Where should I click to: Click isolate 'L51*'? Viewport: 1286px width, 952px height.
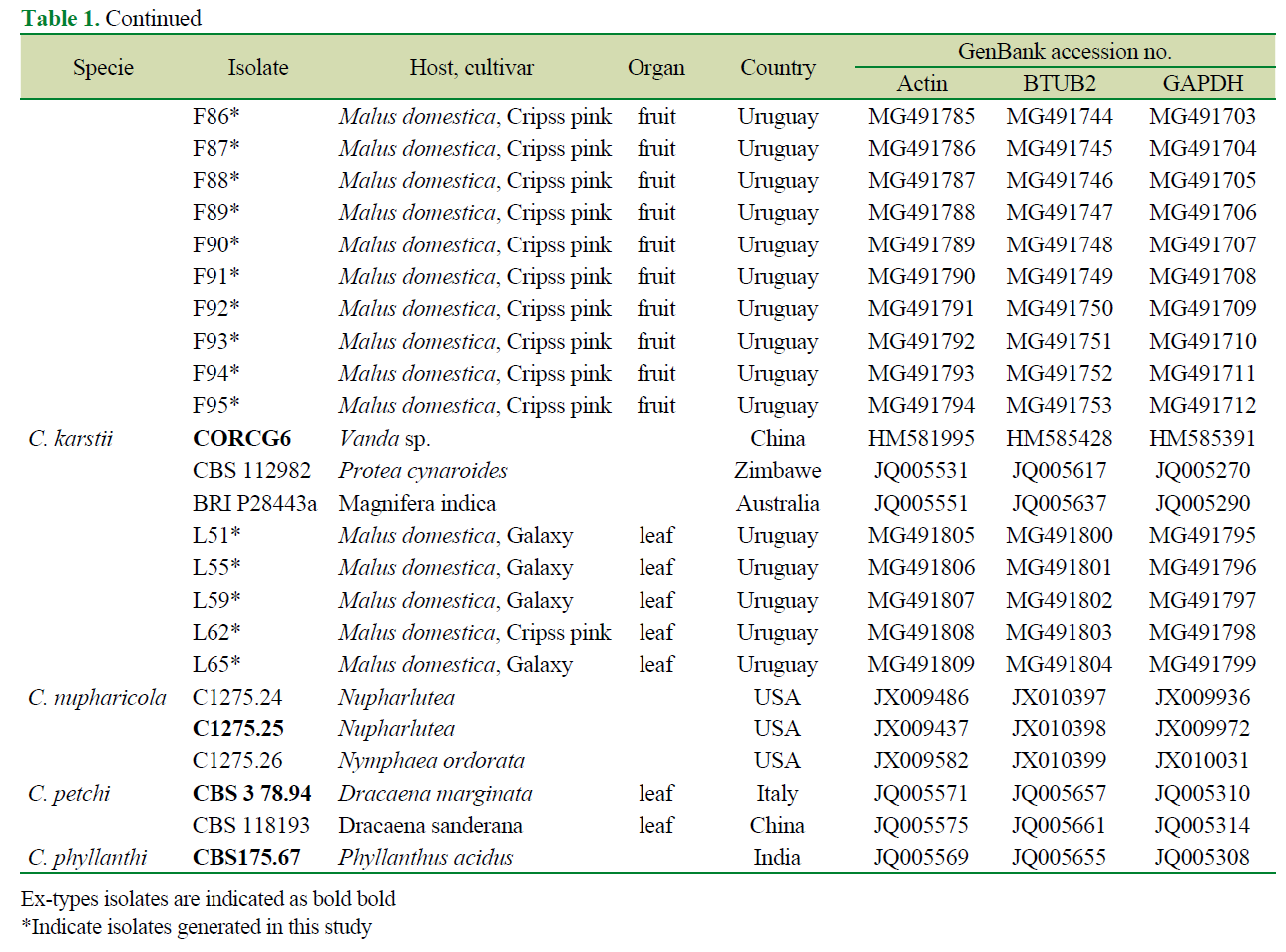[x=216, y=535]
